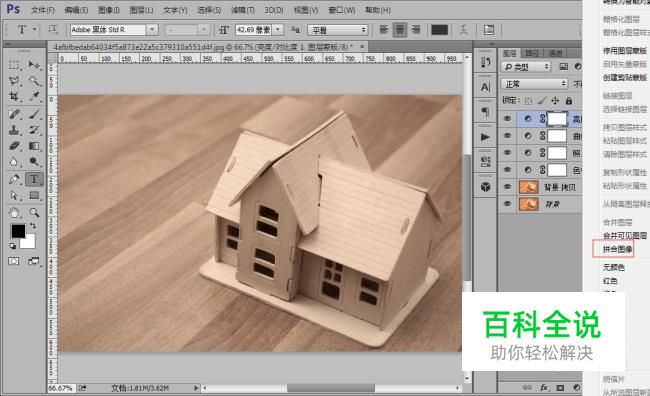Viewport: 650px width, 396px height.
Task: Toggle lock image pixels brush icon
Action: [x=542, y=101]
